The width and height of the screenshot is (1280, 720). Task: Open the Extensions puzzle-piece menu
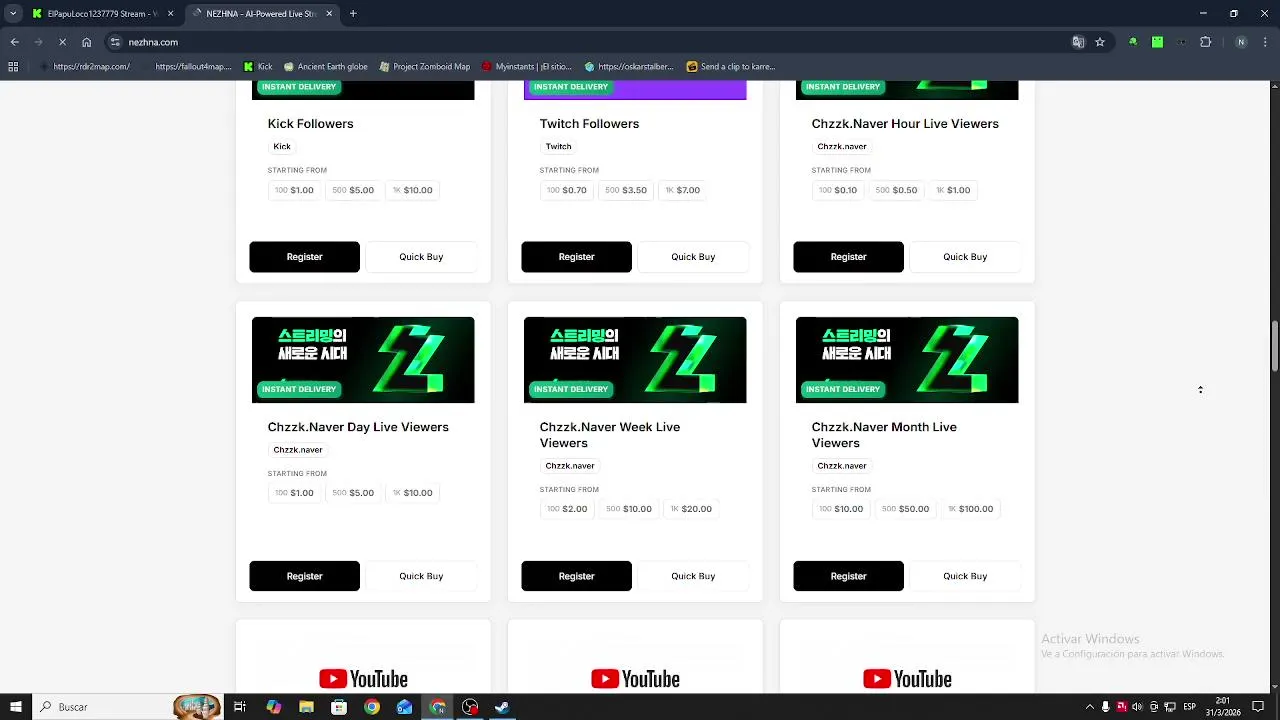click(1205, 42)
